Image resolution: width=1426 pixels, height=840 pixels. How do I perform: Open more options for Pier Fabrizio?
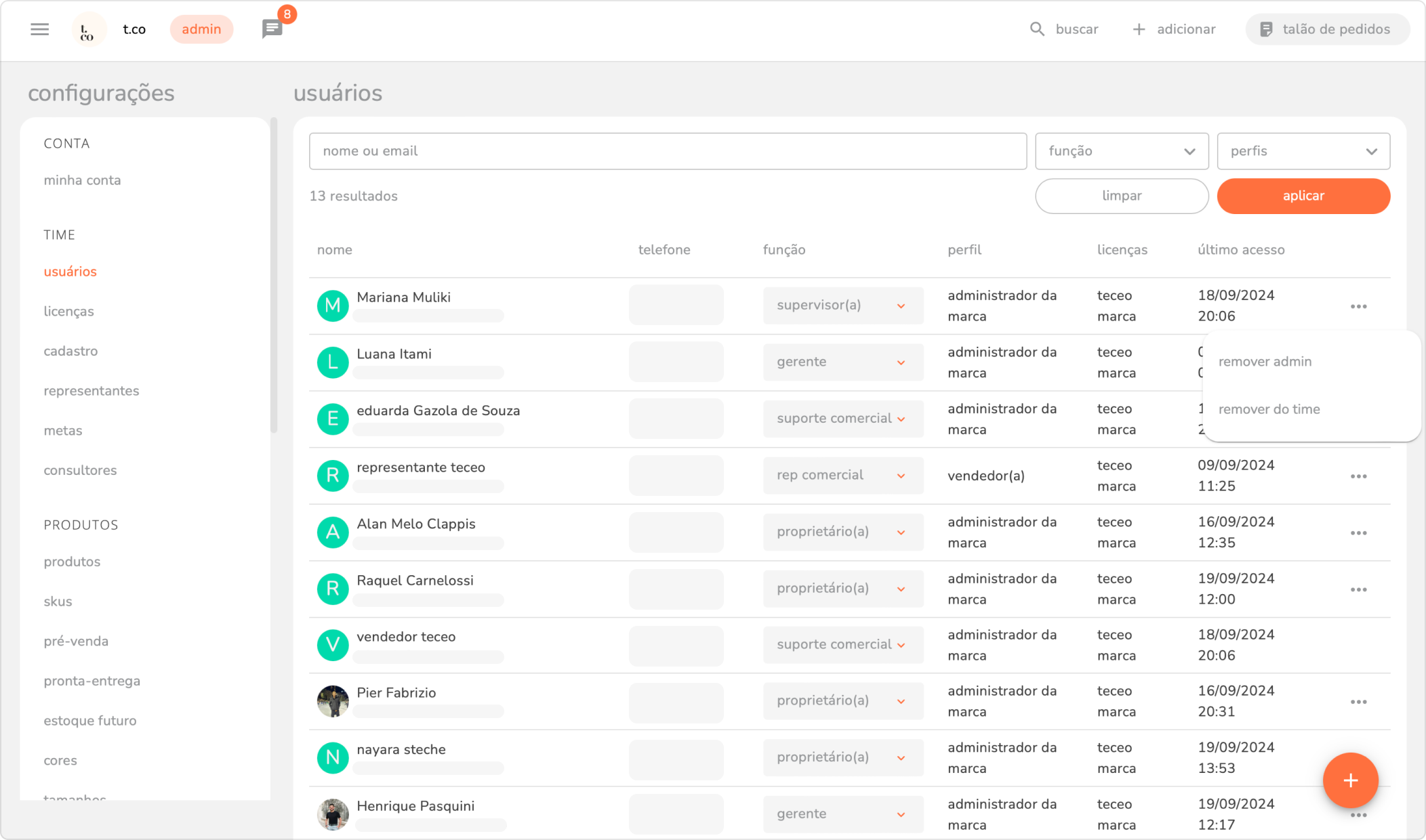[x=1358, y=702]
